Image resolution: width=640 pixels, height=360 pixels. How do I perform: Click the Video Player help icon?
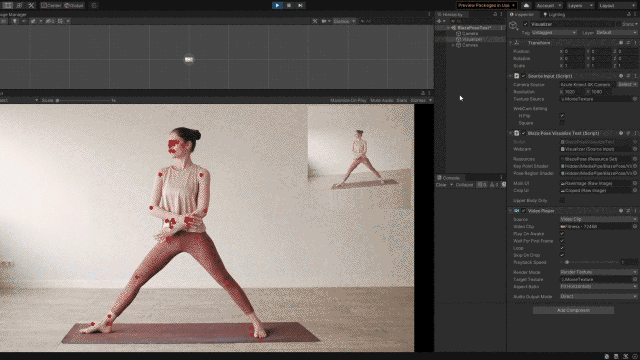click(x=621, y=211)
